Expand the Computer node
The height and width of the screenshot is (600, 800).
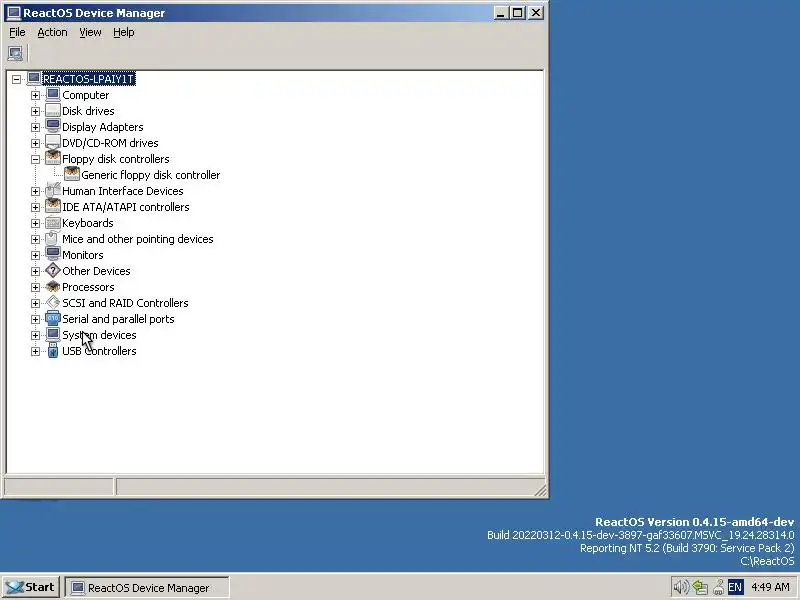[35, 95]
